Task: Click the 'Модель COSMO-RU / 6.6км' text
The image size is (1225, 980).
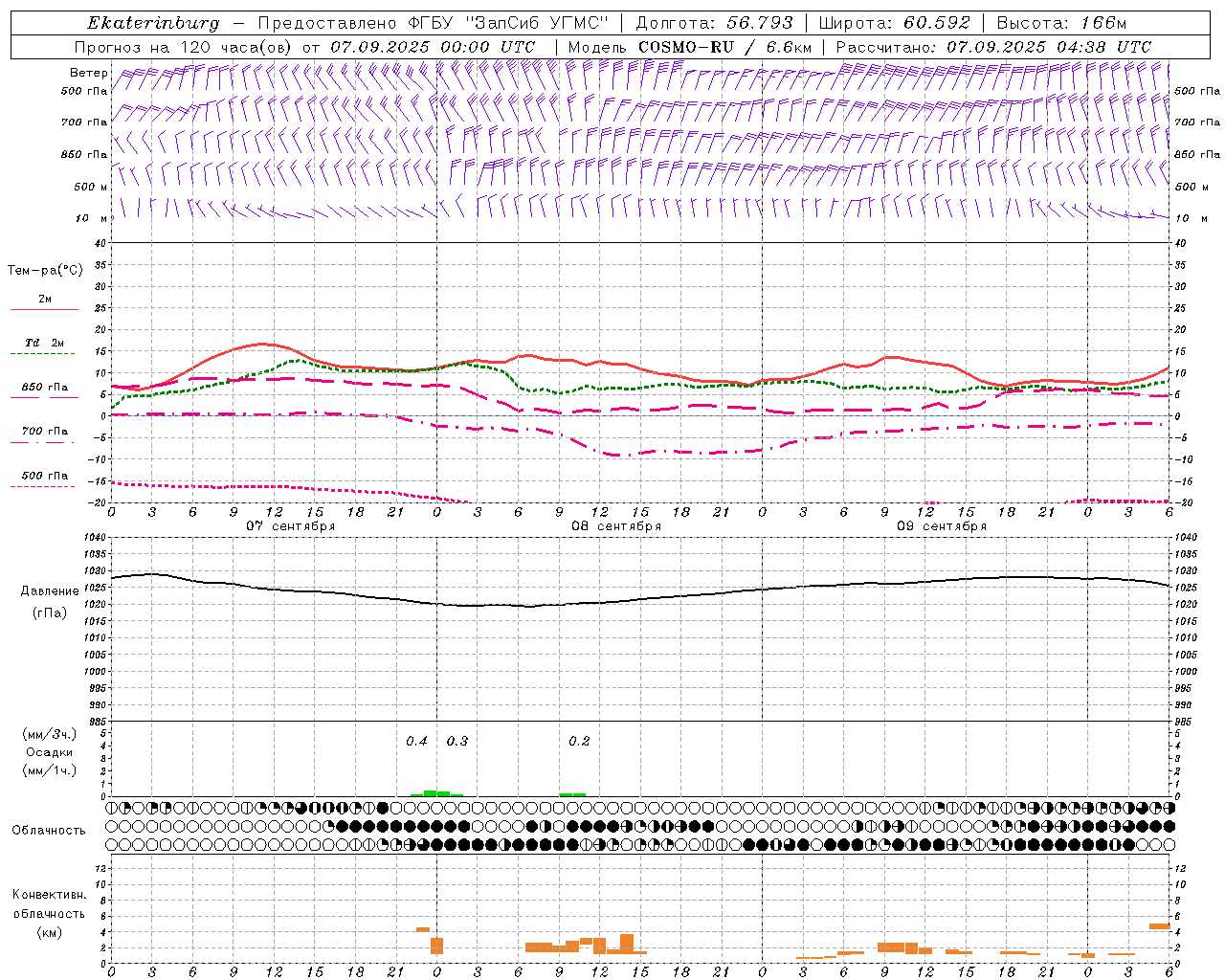Action: click(x=690, y=47)
